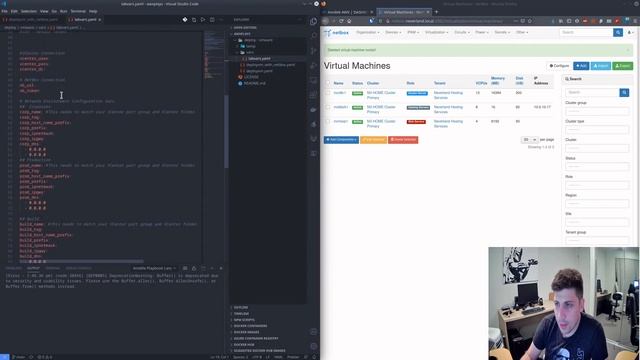
Task: Switch to the first Firefox tab
Action: point(349,12)
